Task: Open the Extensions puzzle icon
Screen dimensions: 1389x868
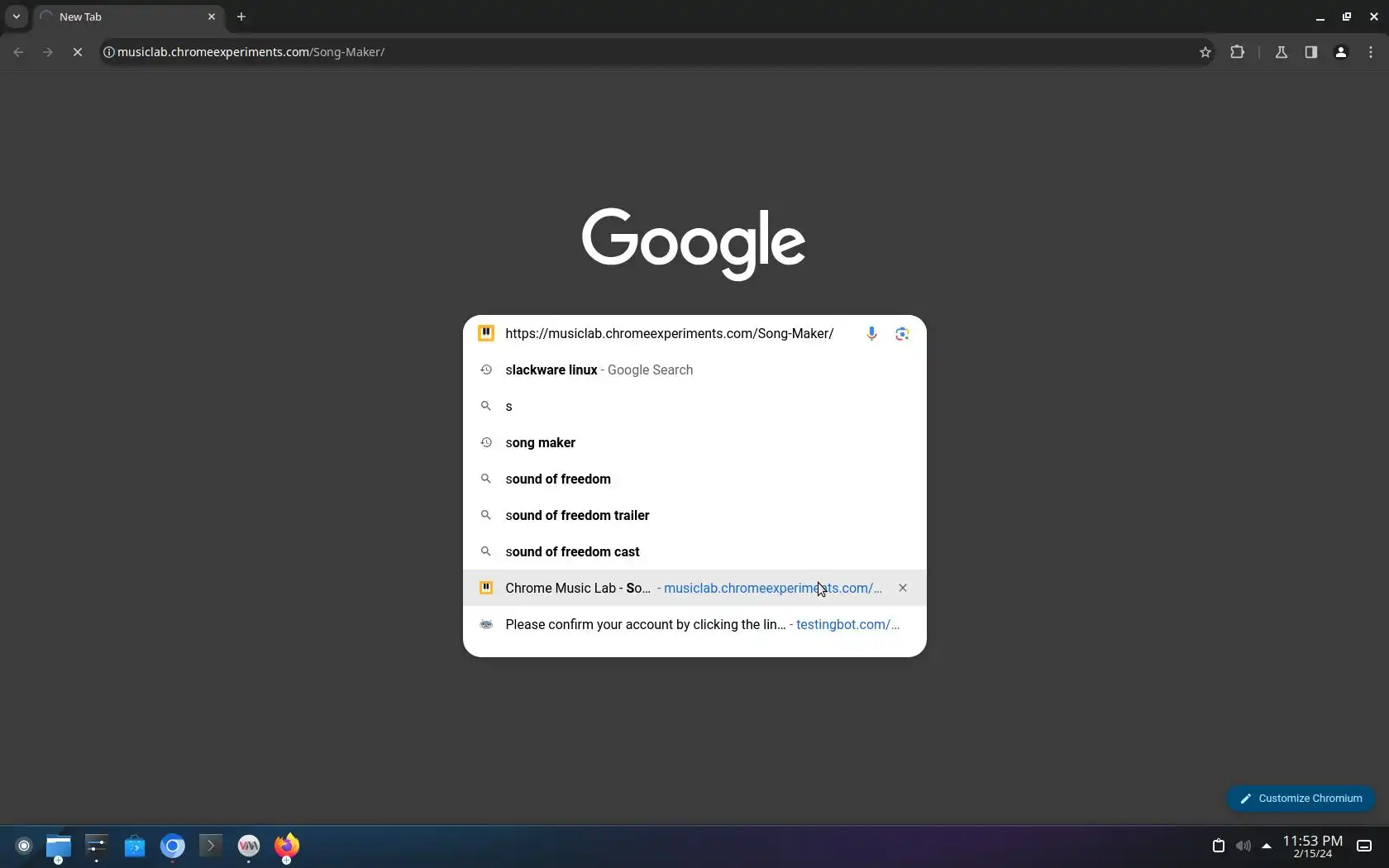Action: point(1237,52)
